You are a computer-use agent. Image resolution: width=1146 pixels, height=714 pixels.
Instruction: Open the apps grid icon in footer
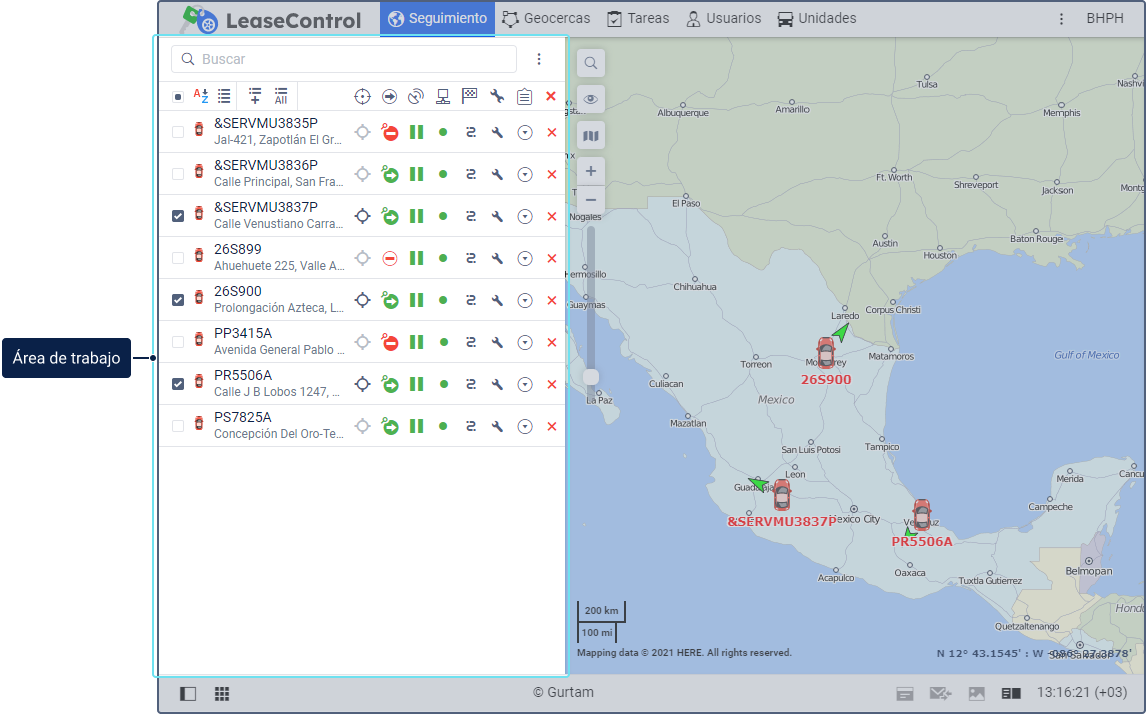[x=222, y=693]
